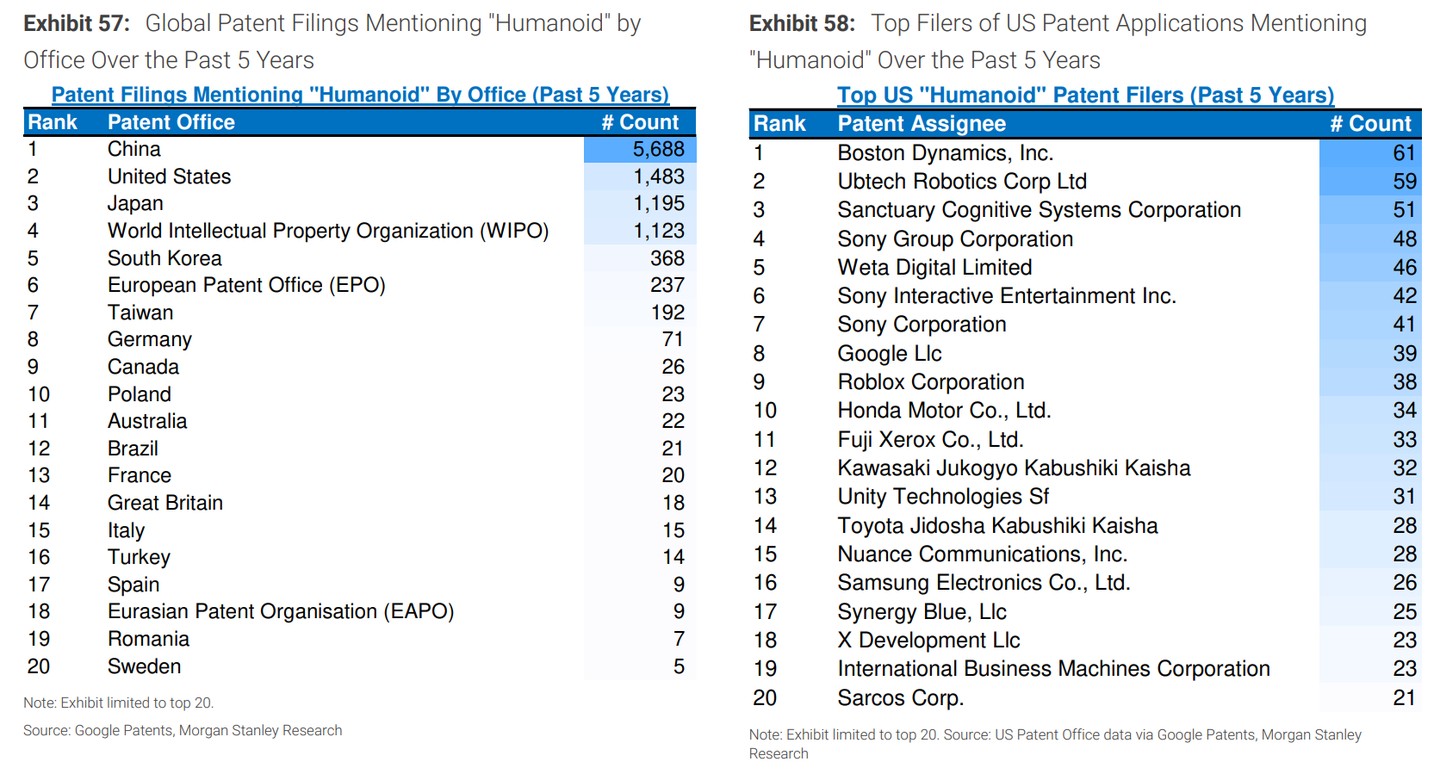Click the 'Patent Office' column header

tap(171, 122)
